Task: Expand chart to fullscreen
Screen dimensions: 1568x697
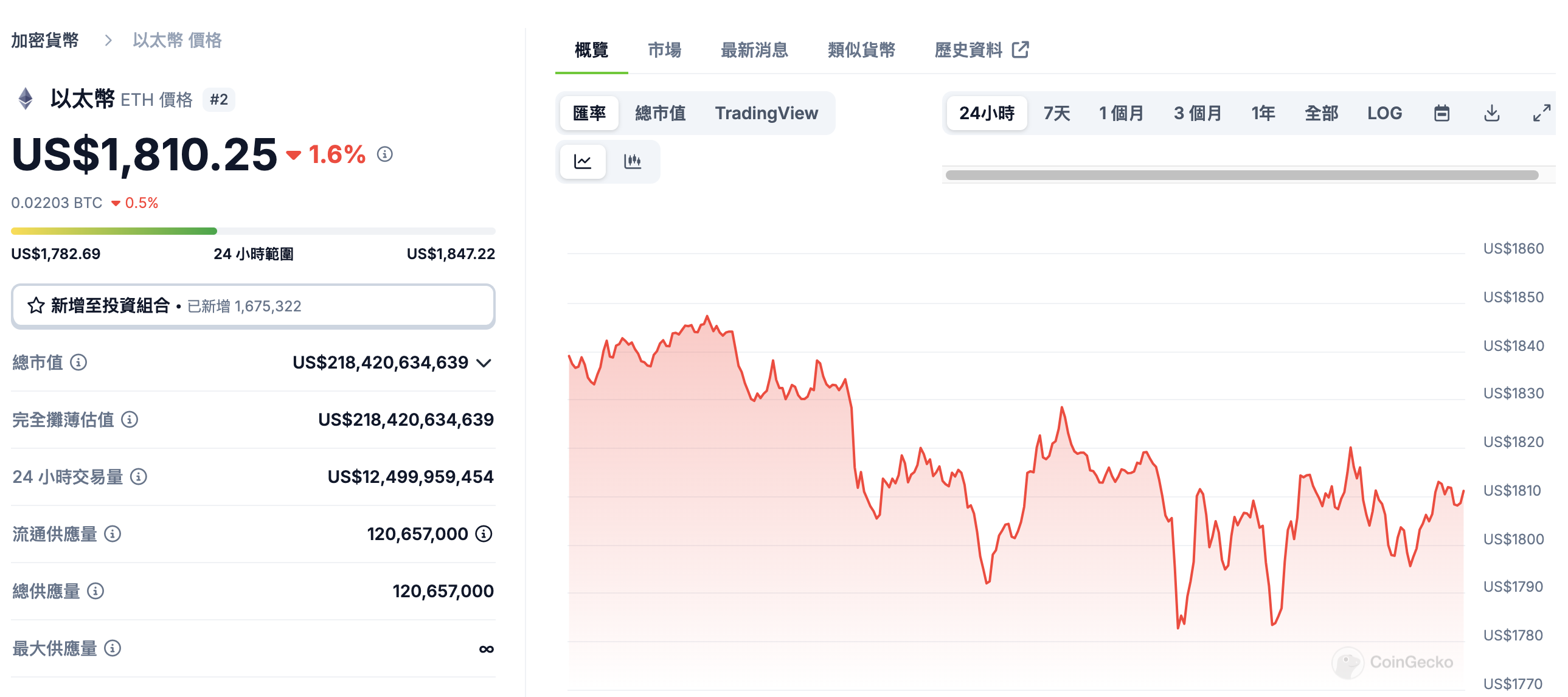Action: point(1541,113)
